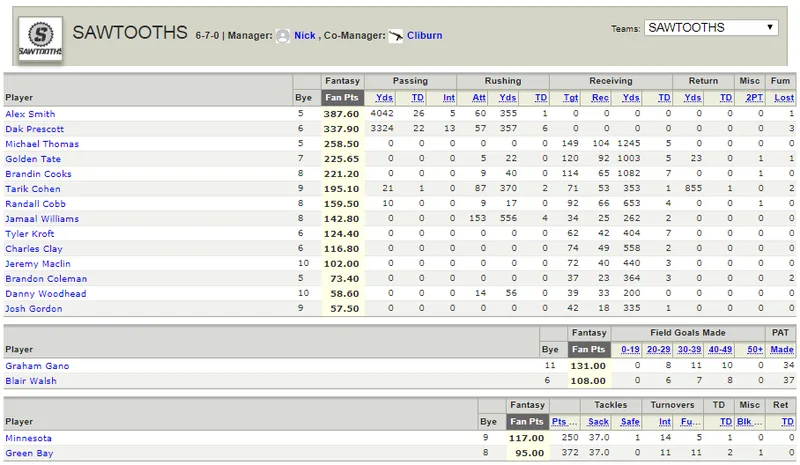Open Tarik Cohen player page
Viewport: 800px width, 465px height.
(33, 189)
